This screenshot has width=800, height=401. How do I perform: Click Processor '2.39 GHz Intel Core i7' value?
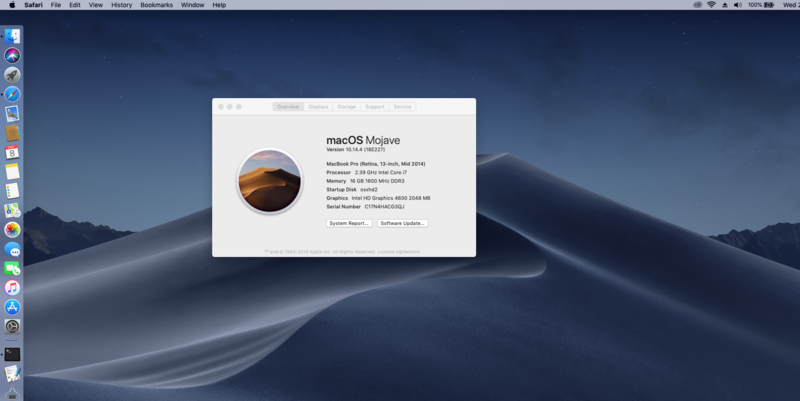[x=381, y=172]
